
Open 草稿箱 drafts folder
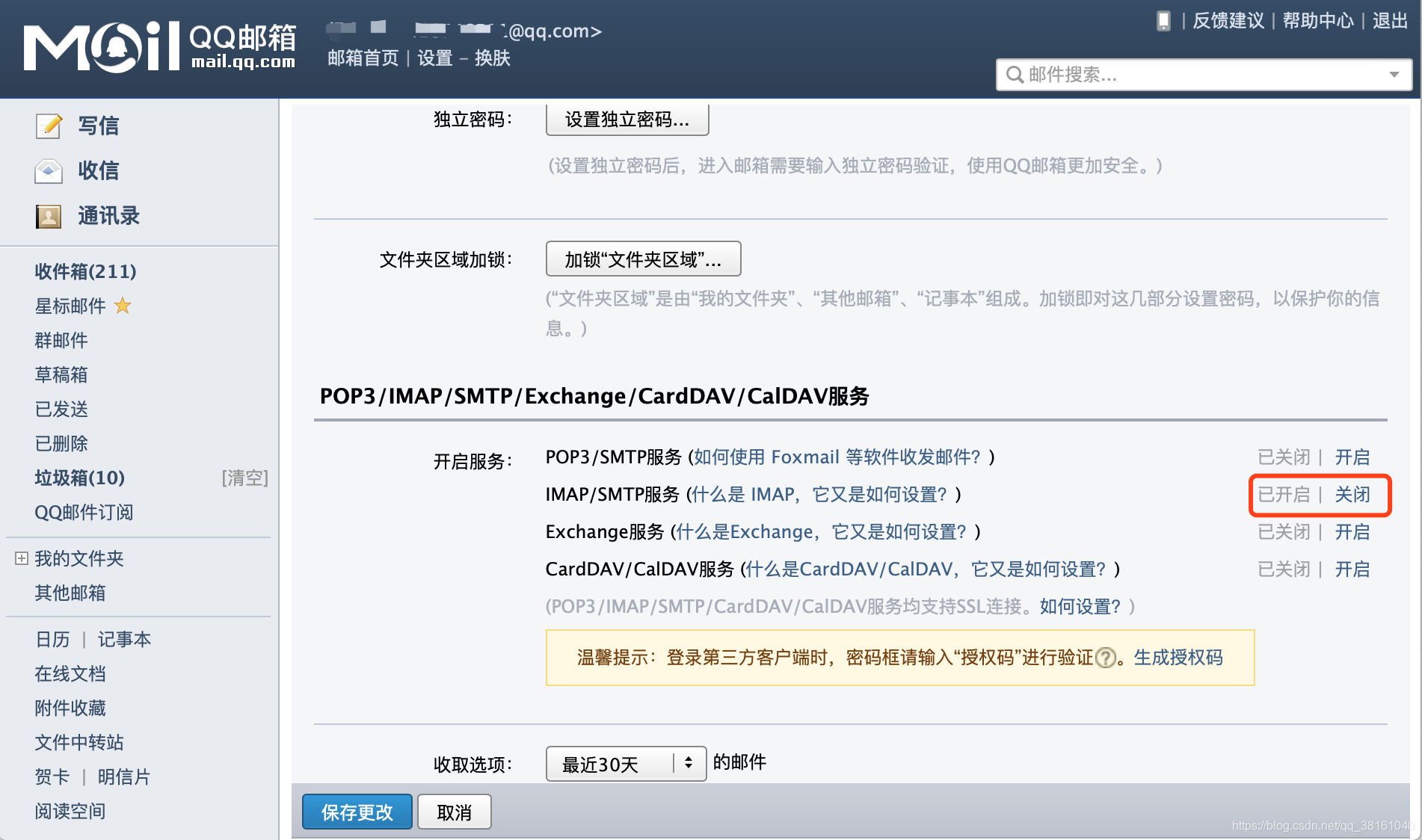(x=61, y=374)
